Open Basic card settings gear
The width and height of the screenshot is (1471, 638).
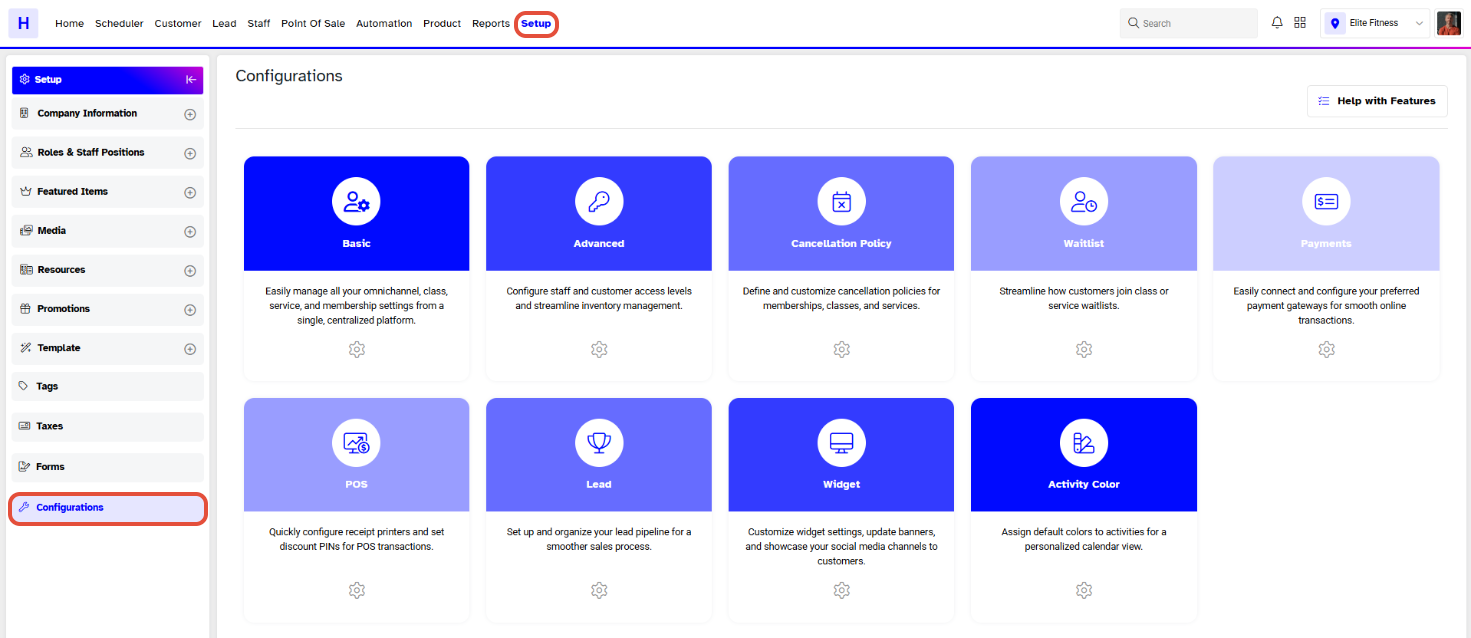click(x=356, y=349)
